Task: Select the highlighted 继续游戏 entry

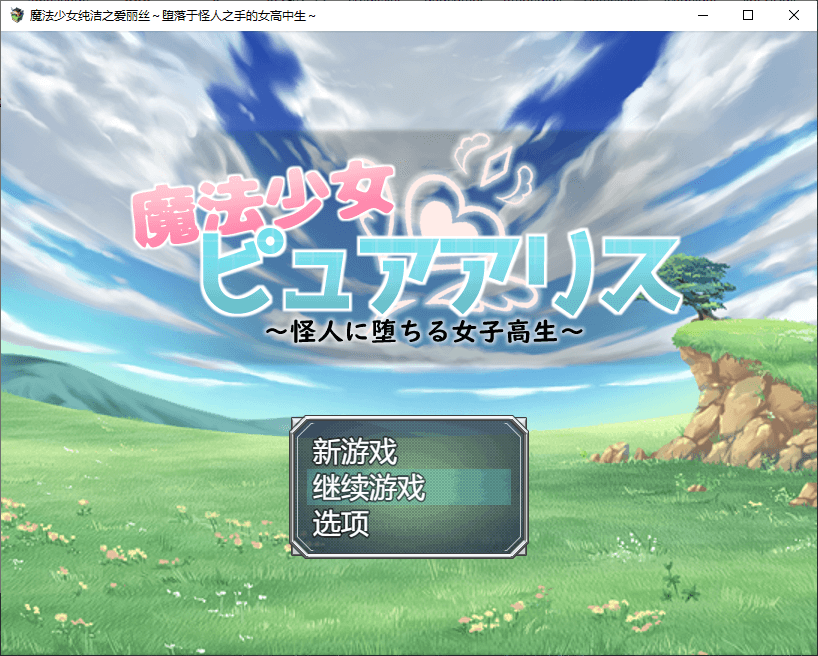Action: coord(369,487)
